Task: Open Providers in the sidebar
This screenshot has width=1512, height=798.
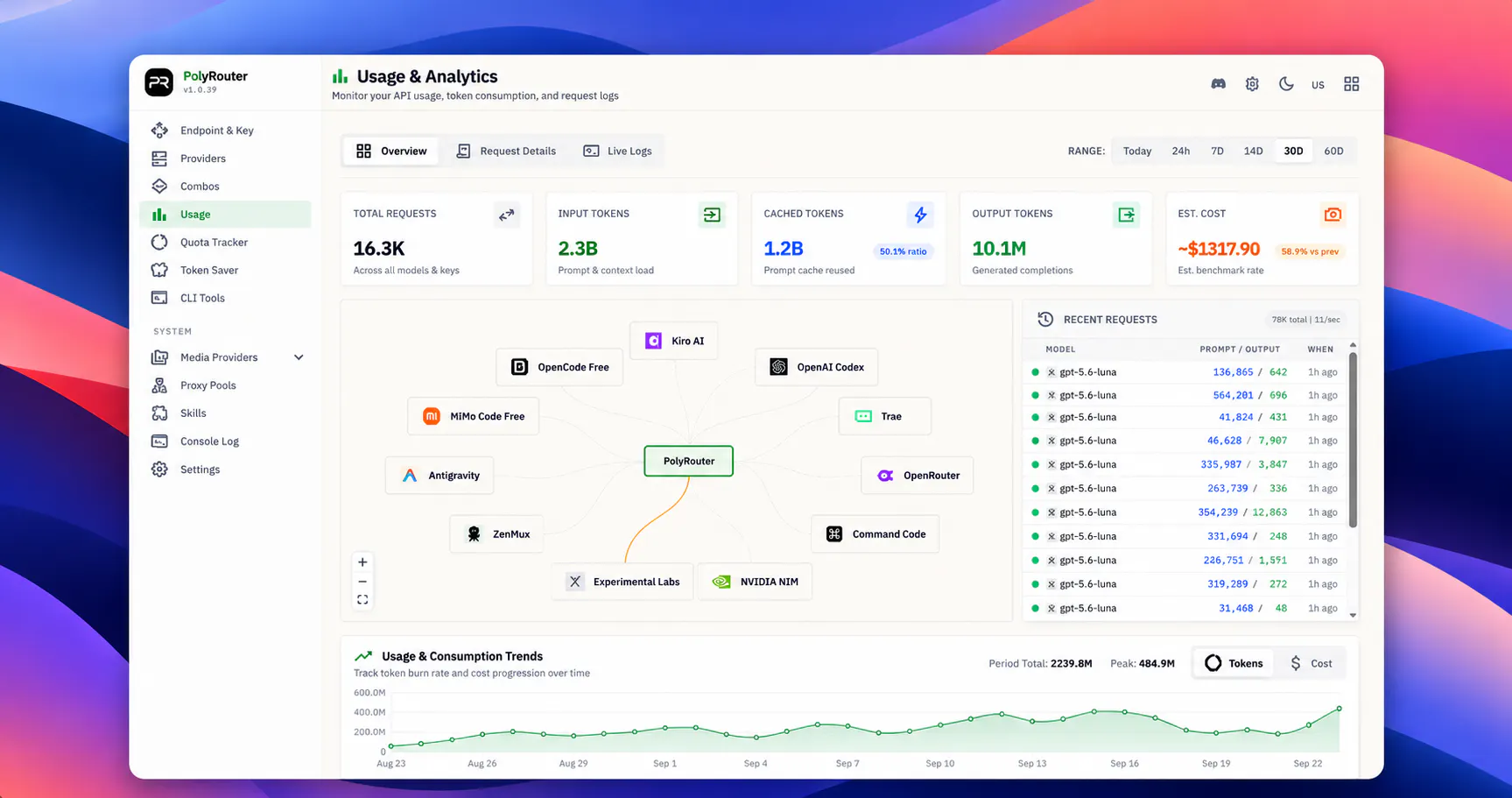Action: pos(225,159)
